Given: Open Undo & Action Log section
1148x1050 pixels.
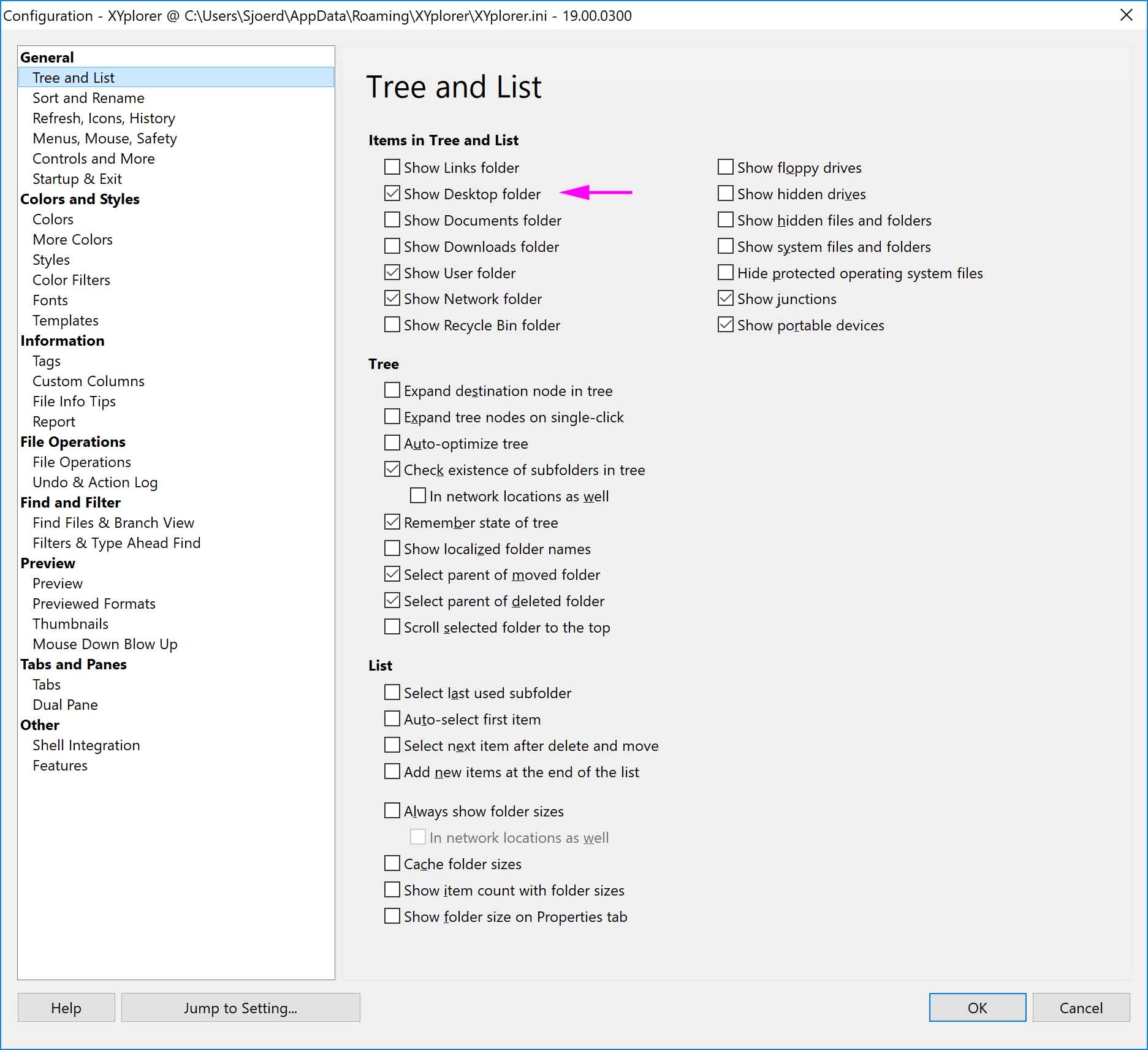Looking at the screenshot, I should [95, 482].
